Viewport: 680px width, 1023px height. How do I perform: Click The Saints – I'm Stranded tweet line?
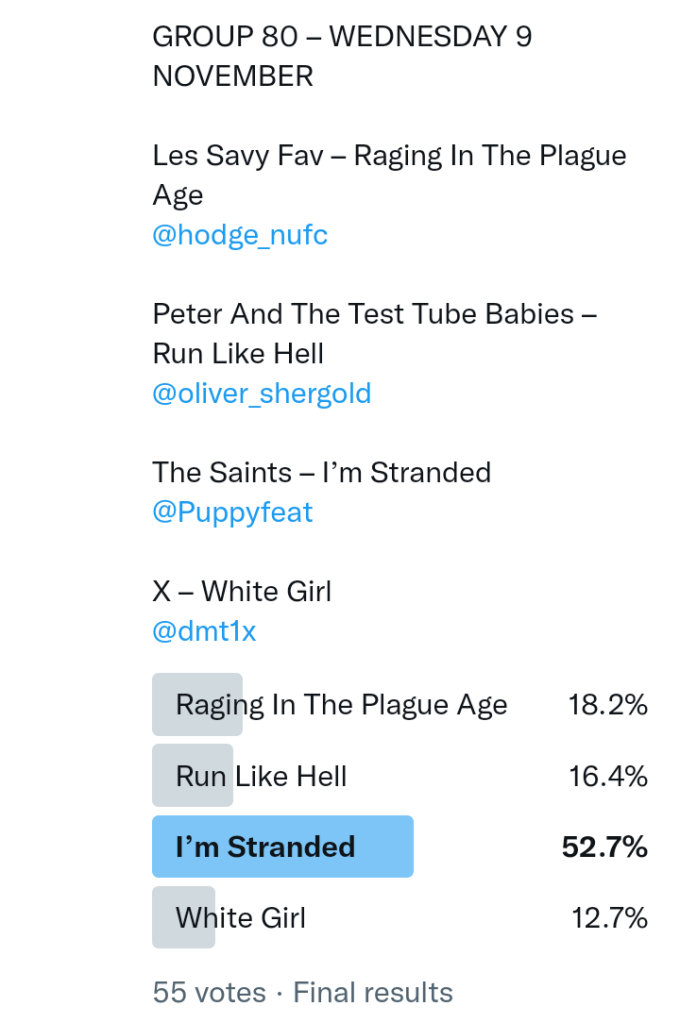click(321, 472)
